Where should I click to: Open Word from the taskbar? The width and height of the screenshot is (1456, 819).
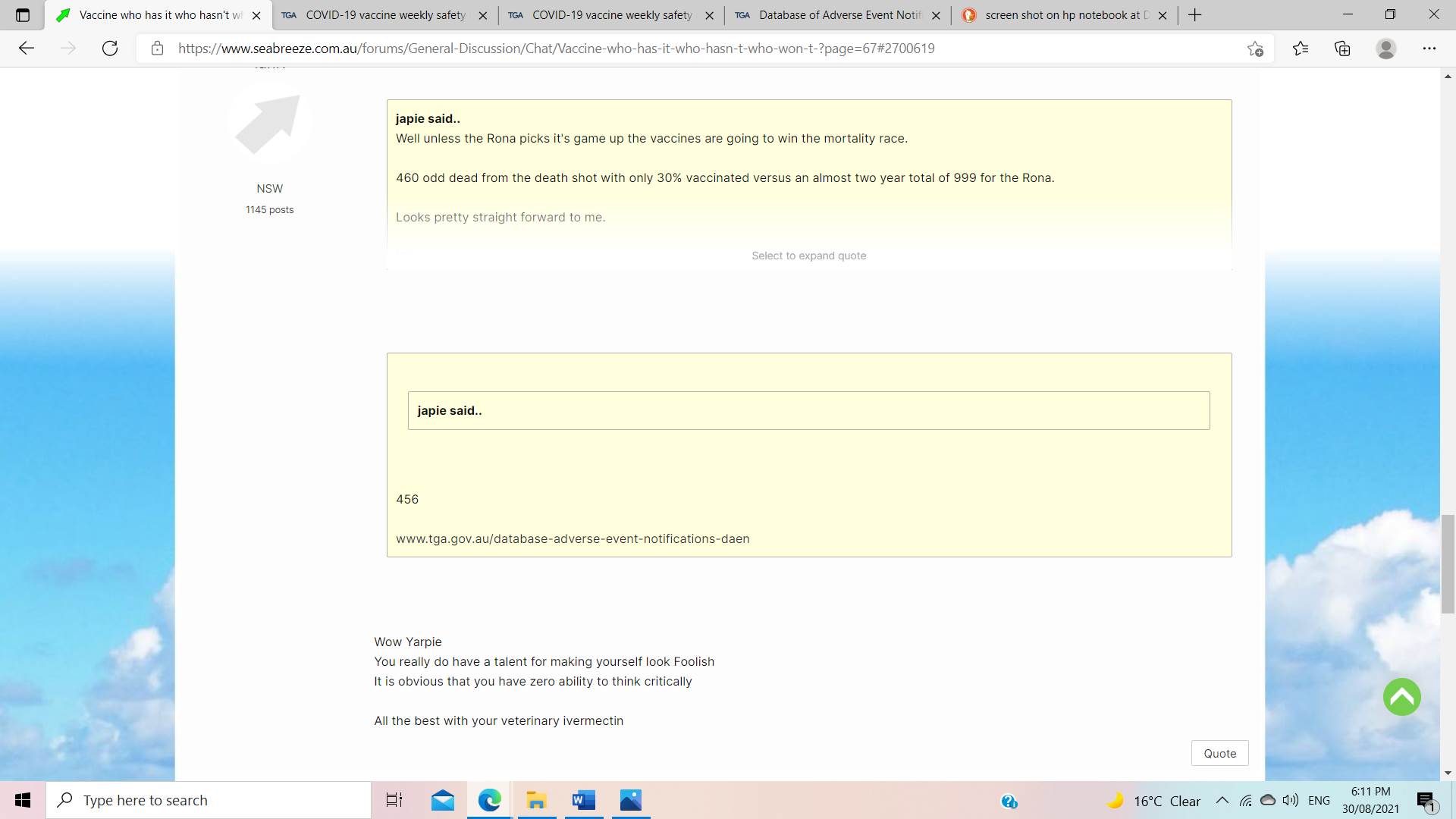point(583,800)
